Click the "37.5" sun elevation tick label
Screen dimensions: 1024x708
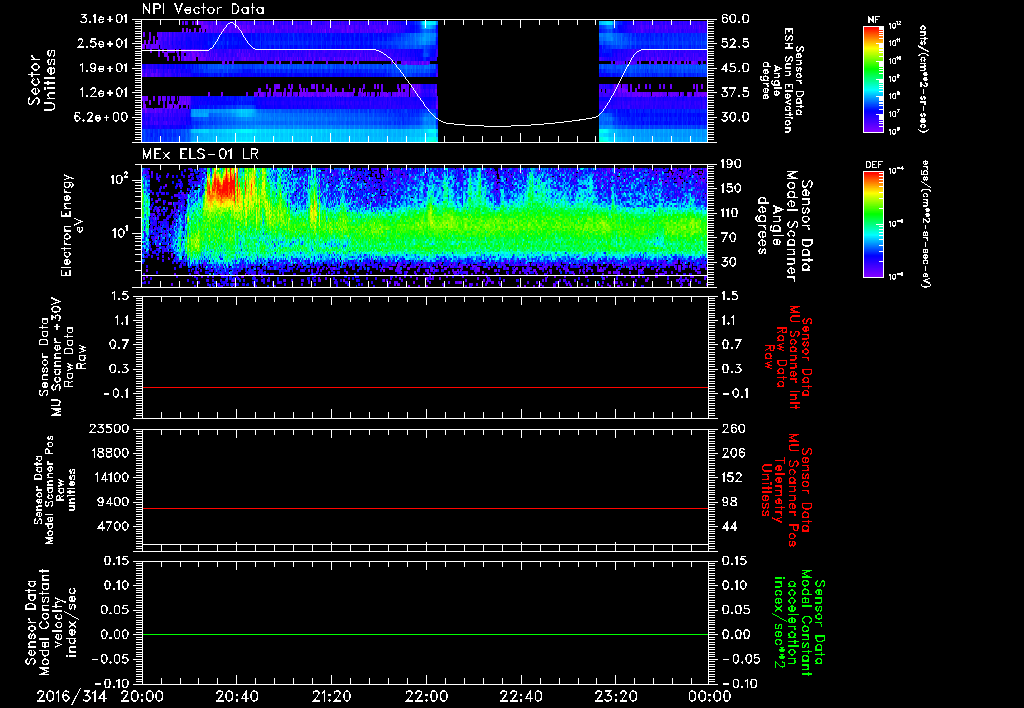(735, 93)
